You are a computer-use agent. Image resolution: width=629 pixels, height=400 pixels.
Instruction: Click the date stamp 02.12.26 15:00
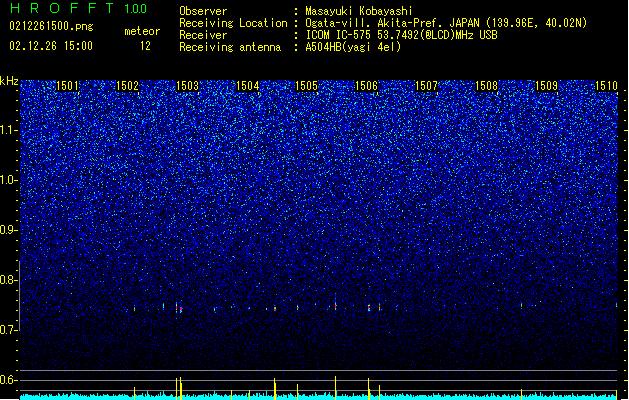[x=51, y=46]
